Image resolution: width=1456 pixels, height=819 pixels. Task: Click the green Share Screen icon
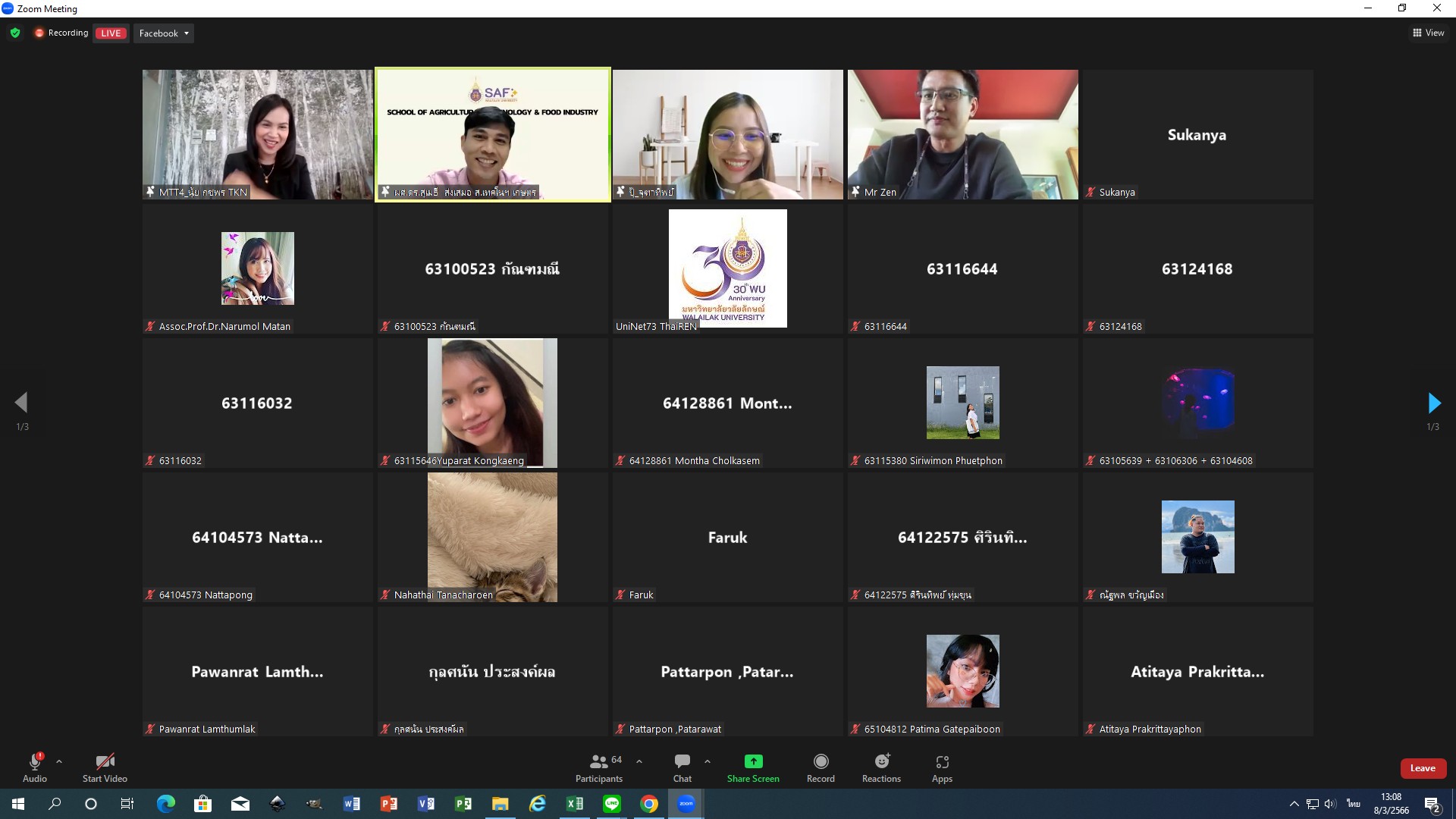pyautogui.click(x=753, y=762)
